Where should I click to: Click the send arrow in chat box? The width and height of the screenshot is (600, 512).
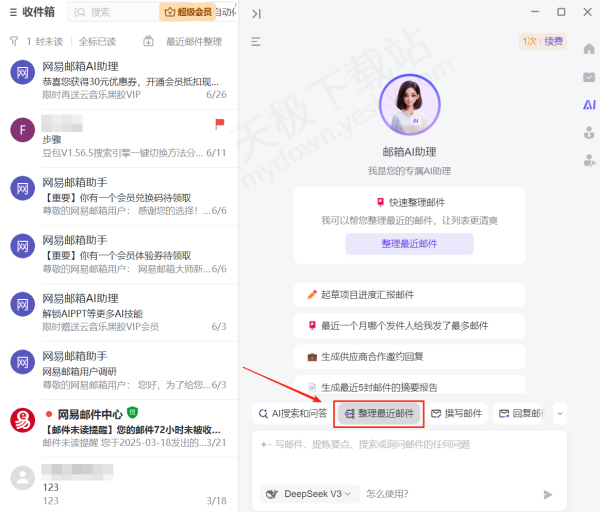(x=547, y=494)
